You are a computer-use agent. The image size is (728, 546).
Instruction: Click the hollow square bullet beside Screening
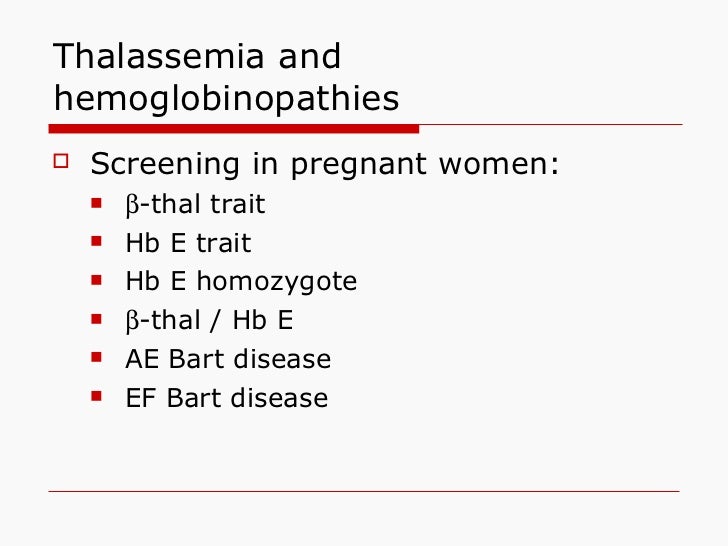[x=61, y=161]
